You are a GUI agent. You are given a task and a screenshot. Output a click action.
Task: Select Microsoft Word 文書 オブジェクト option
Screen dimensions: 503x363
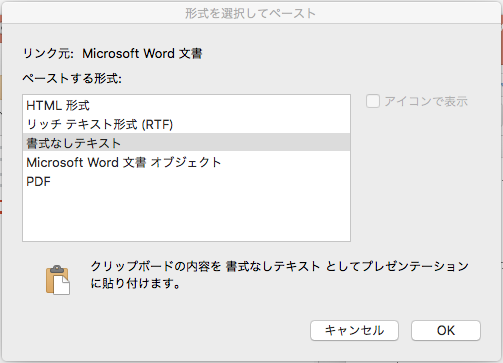pos(186,162)
